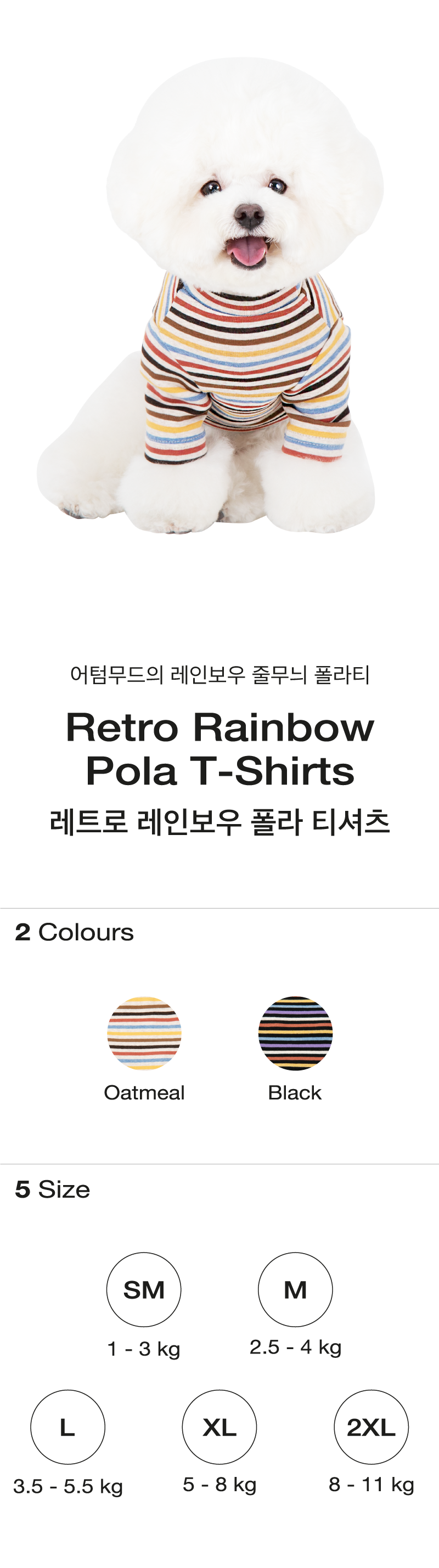439x1568 pixels.
Task: Choose the M size circle
Action: (x=295, y=1289)
